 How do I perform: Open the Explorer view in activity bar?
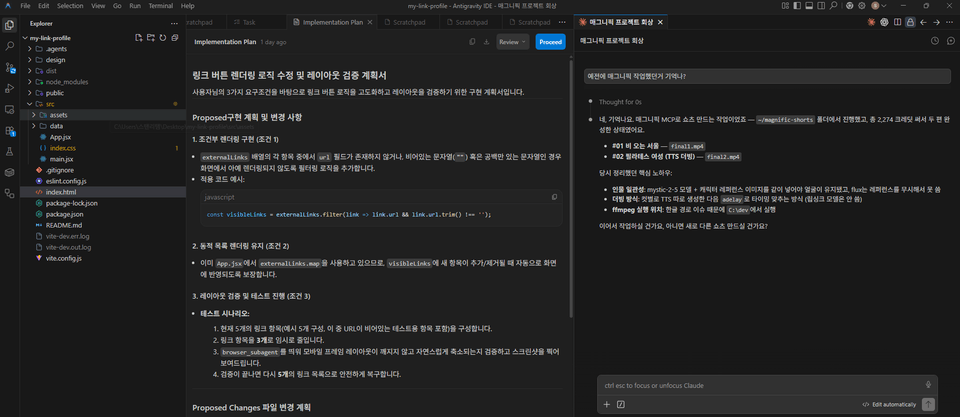[x=9, y=25]
